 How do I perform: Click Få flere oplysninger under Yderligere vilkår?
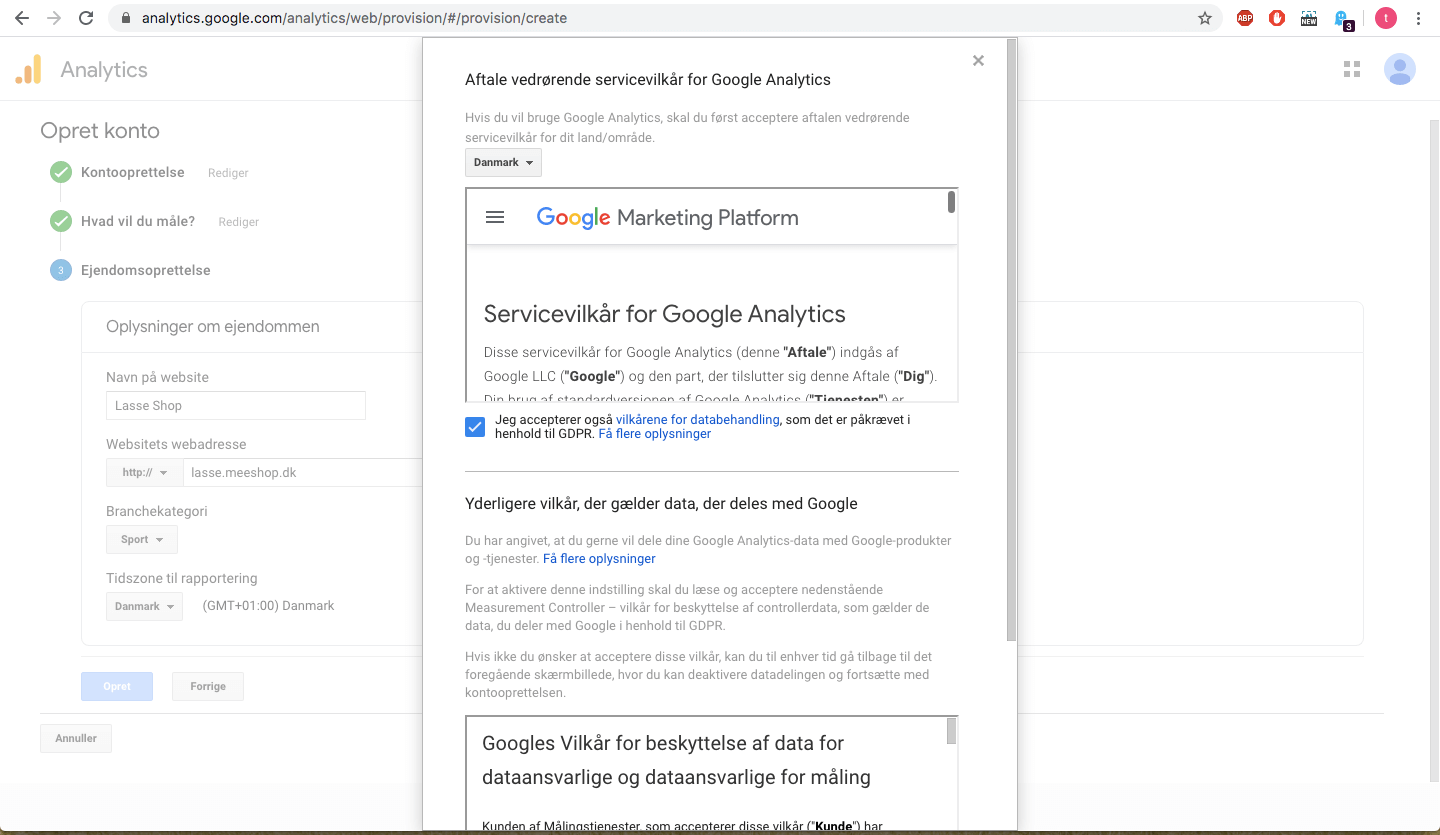[599, 559]
